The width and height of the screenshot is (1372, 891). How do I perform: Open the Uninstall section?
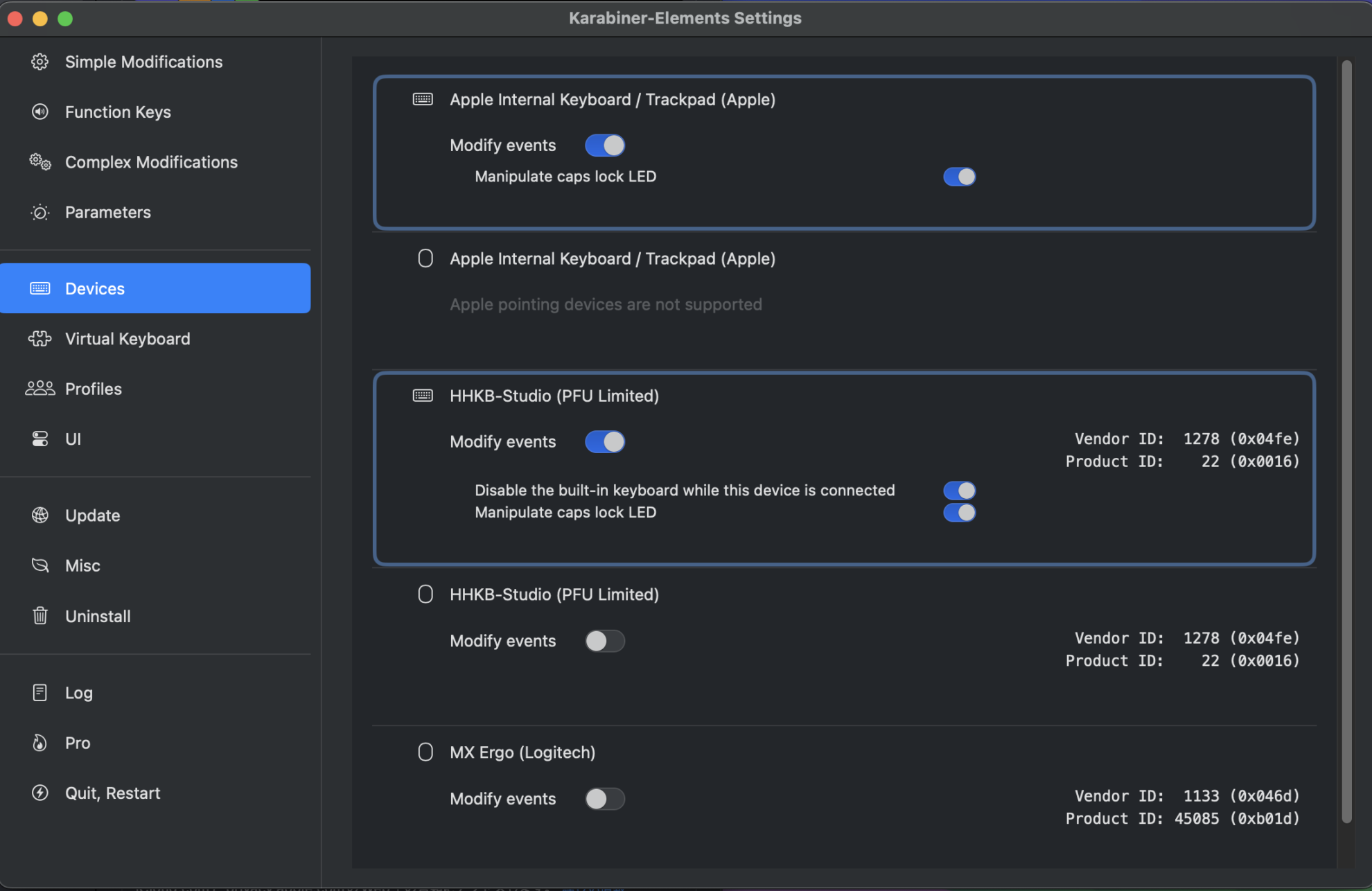tap(155, 615)
